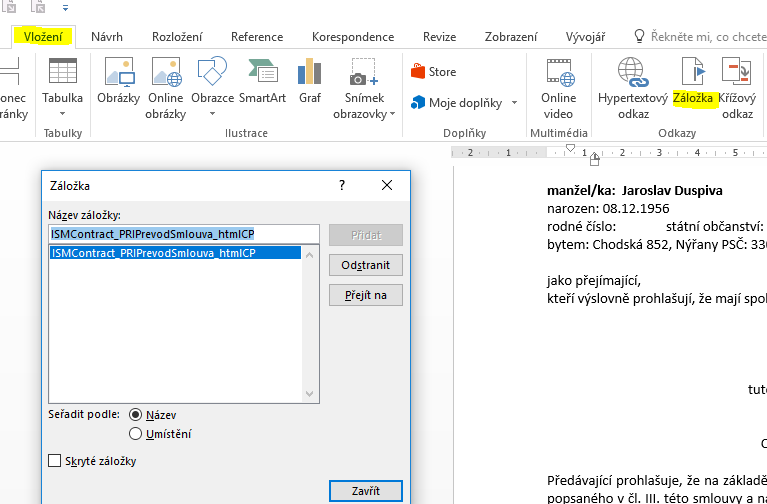Insert an Online video

pyautogui.click(x=558, y=73)
